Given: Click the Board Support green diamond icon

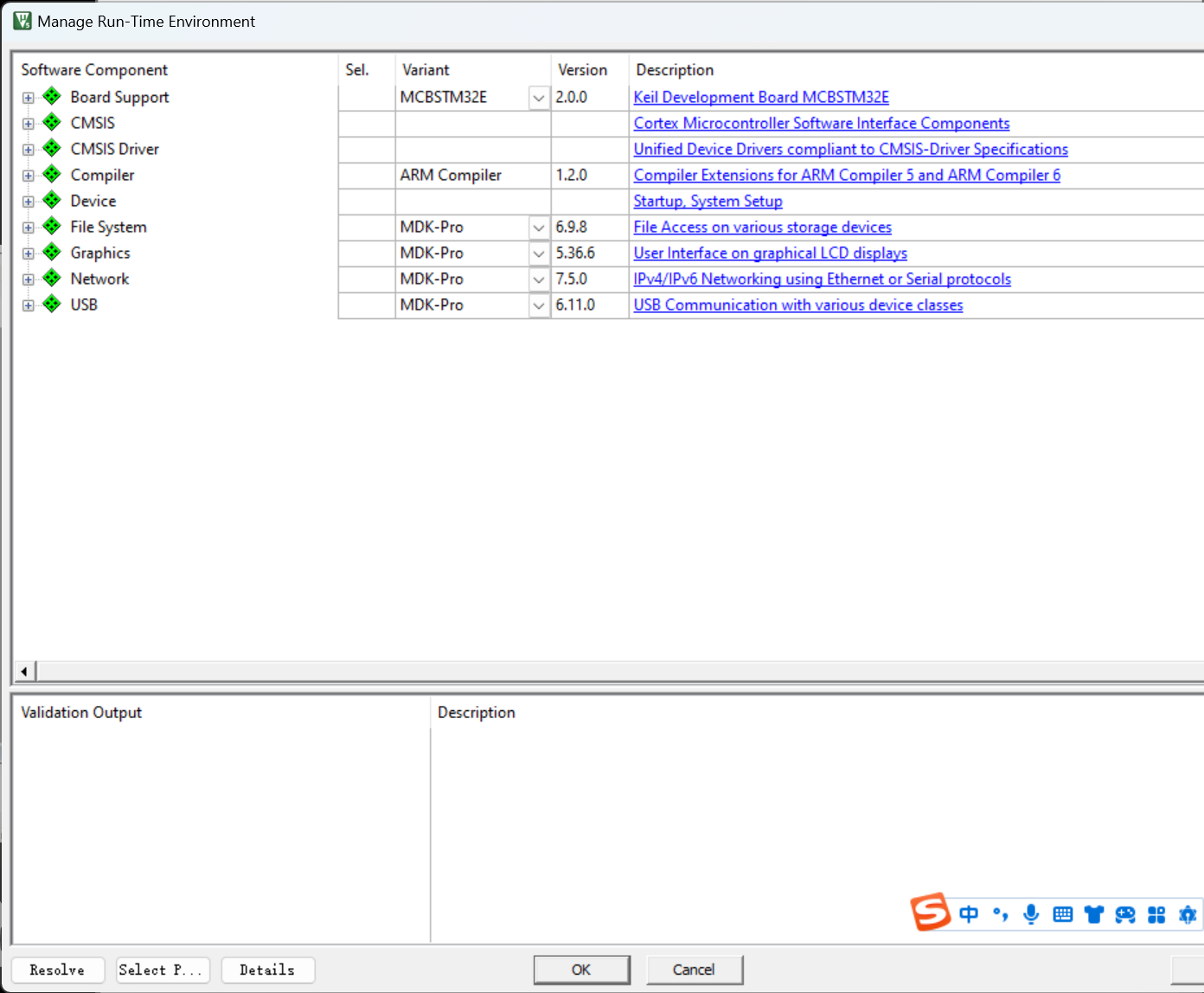Looking at the screenshot, I should (52, 97).
